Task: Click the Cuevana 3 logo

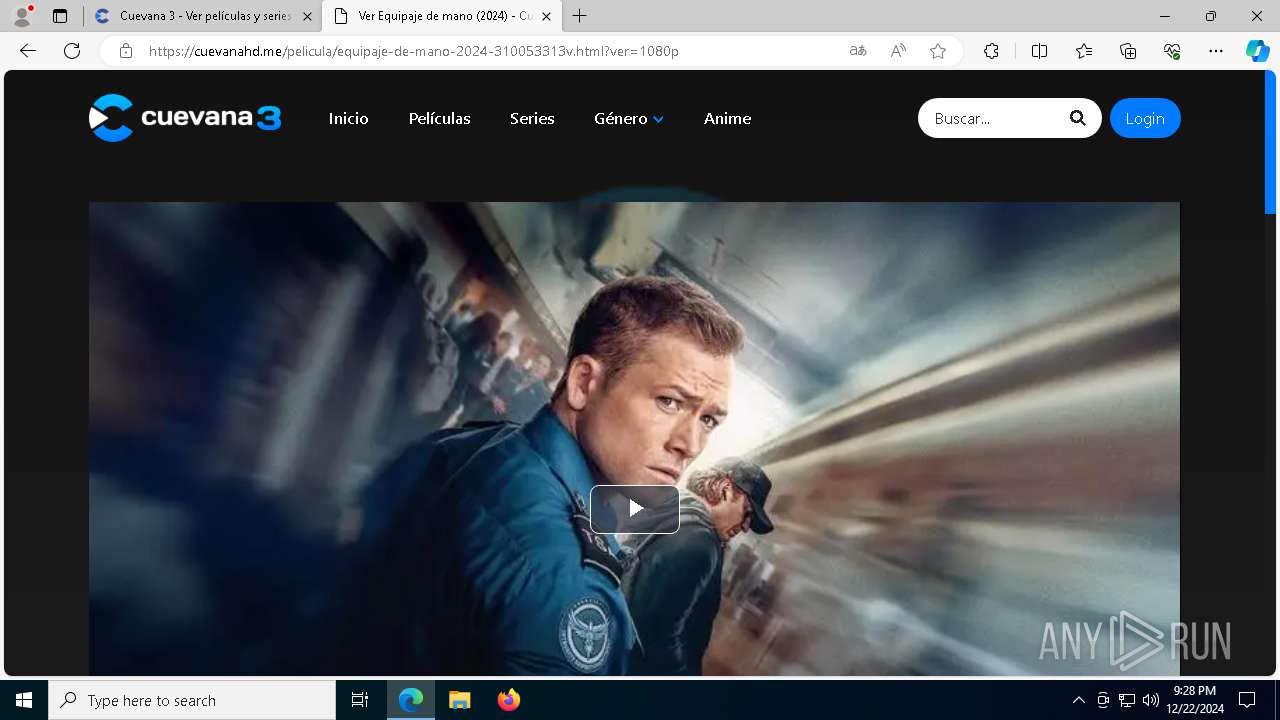Action: [x=185, y=118]
